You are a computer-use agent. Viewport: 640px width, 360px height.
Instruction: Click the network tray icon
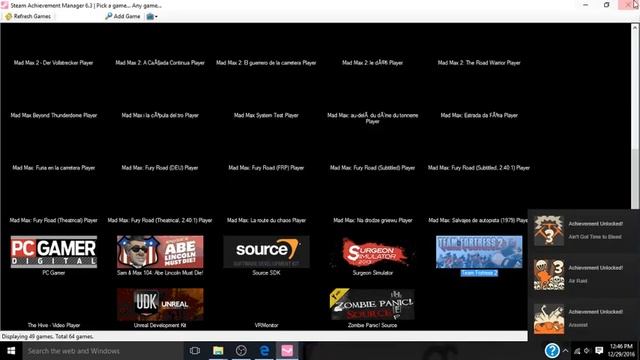pos(577,351)
